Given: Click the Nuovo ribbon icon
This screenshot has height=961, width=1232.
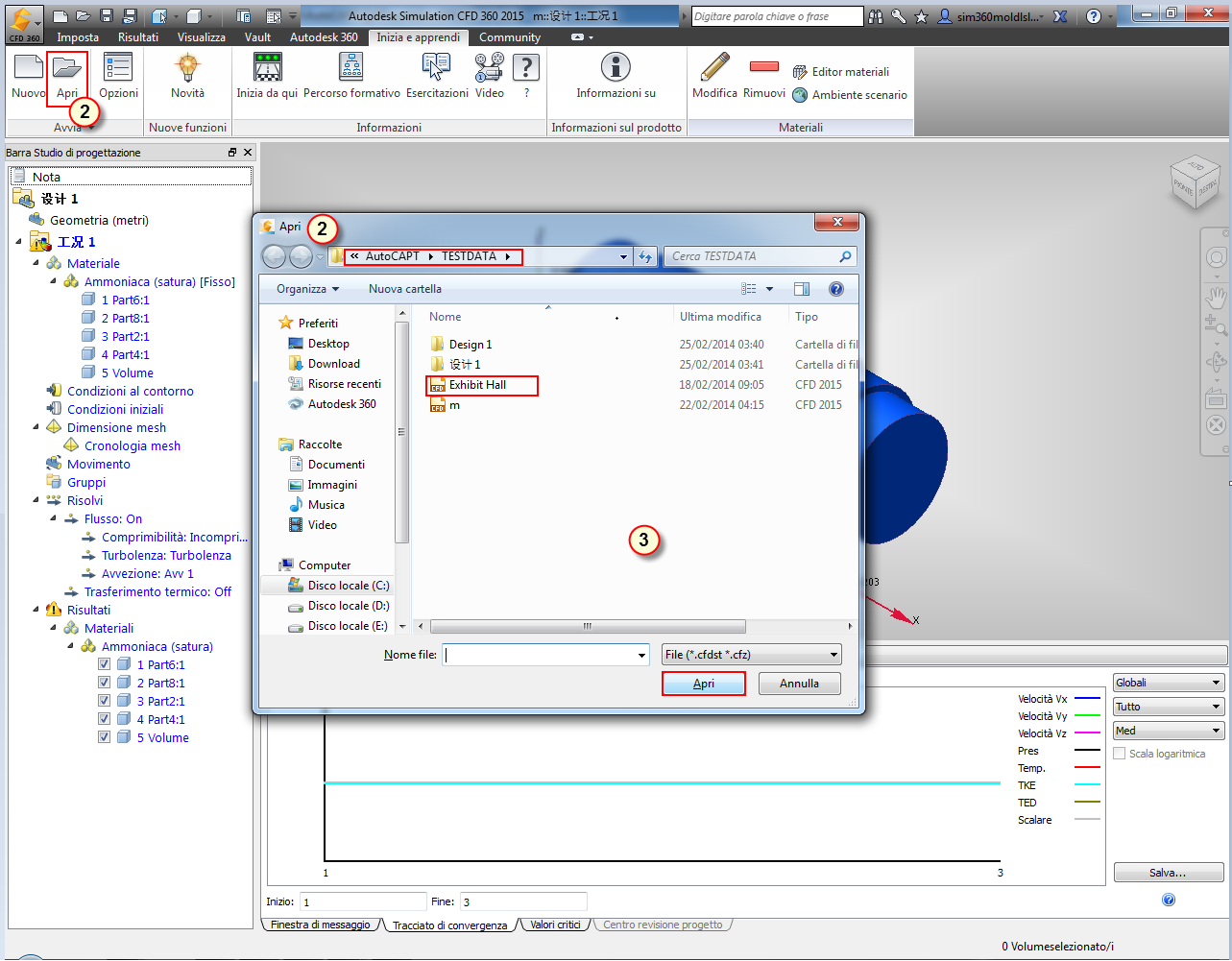Looking at the screenshot, I should pos(28,69).
